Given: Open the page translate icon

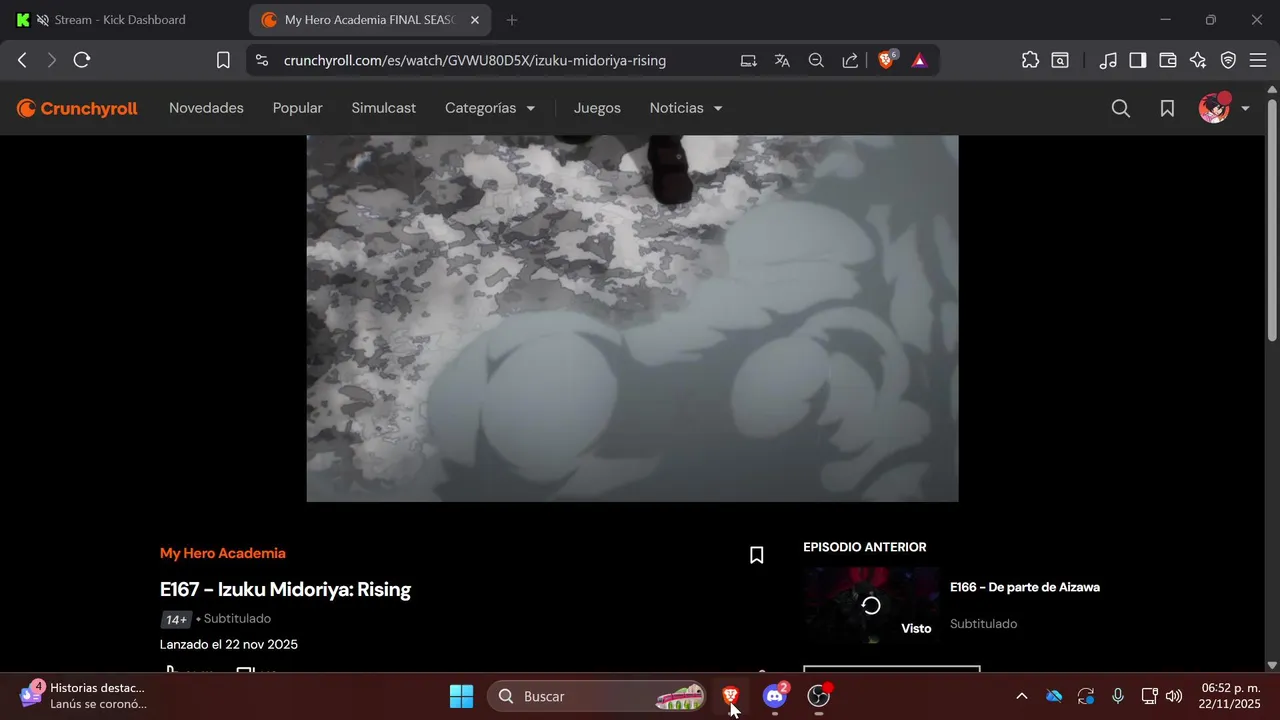Looking at the screenshot, I should 782,60.
